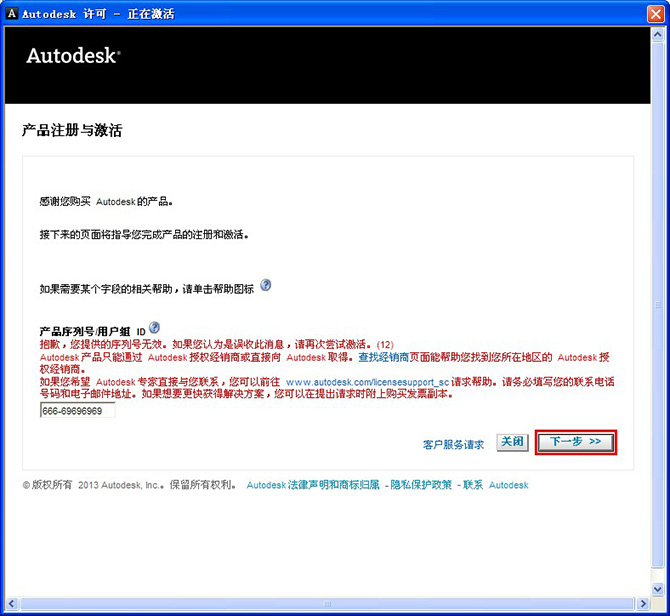
Task: Click the vertical scrollbar thumb
Action: 658,305
